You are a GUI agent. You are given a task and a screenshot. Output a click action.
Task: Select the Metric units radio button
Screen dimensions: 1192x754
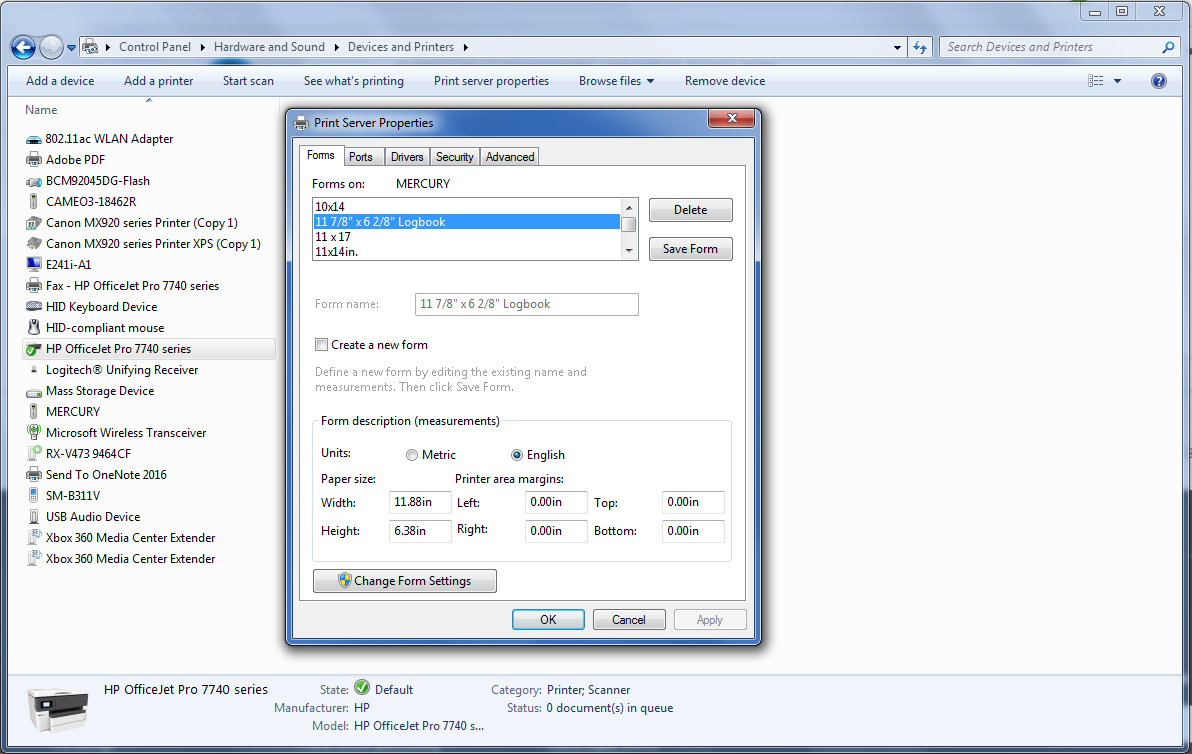[x=411, y=455]
